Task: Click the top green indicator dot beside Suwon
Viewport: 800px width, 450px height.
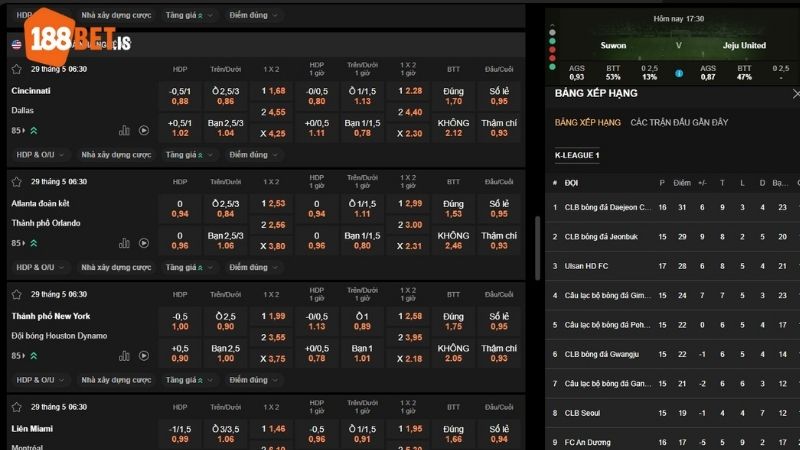Action: (x=552, y=41)
